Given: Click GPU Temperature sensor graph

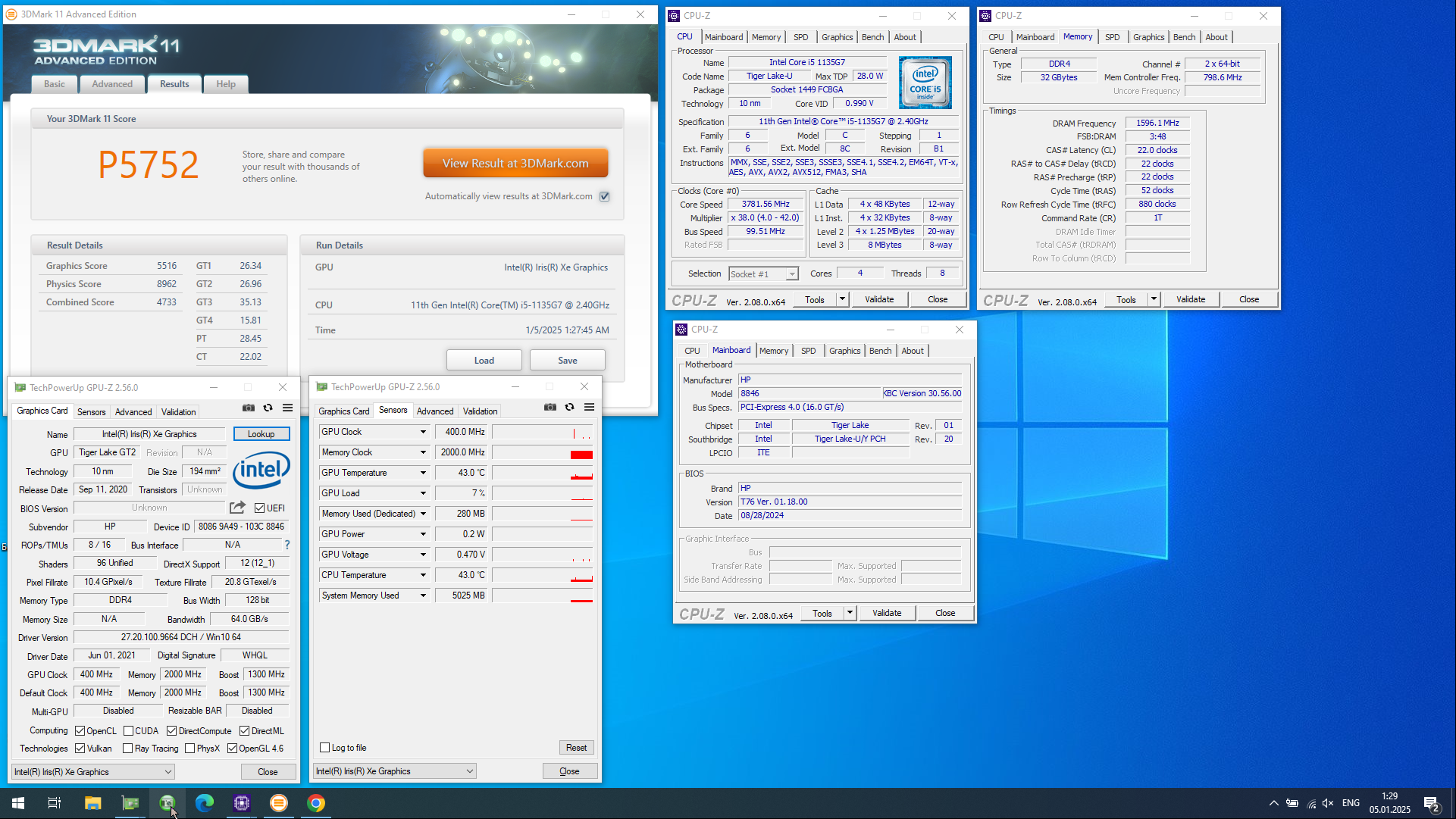Looking at the screenshot, I should pyautogui.click(x=542, y=473).
